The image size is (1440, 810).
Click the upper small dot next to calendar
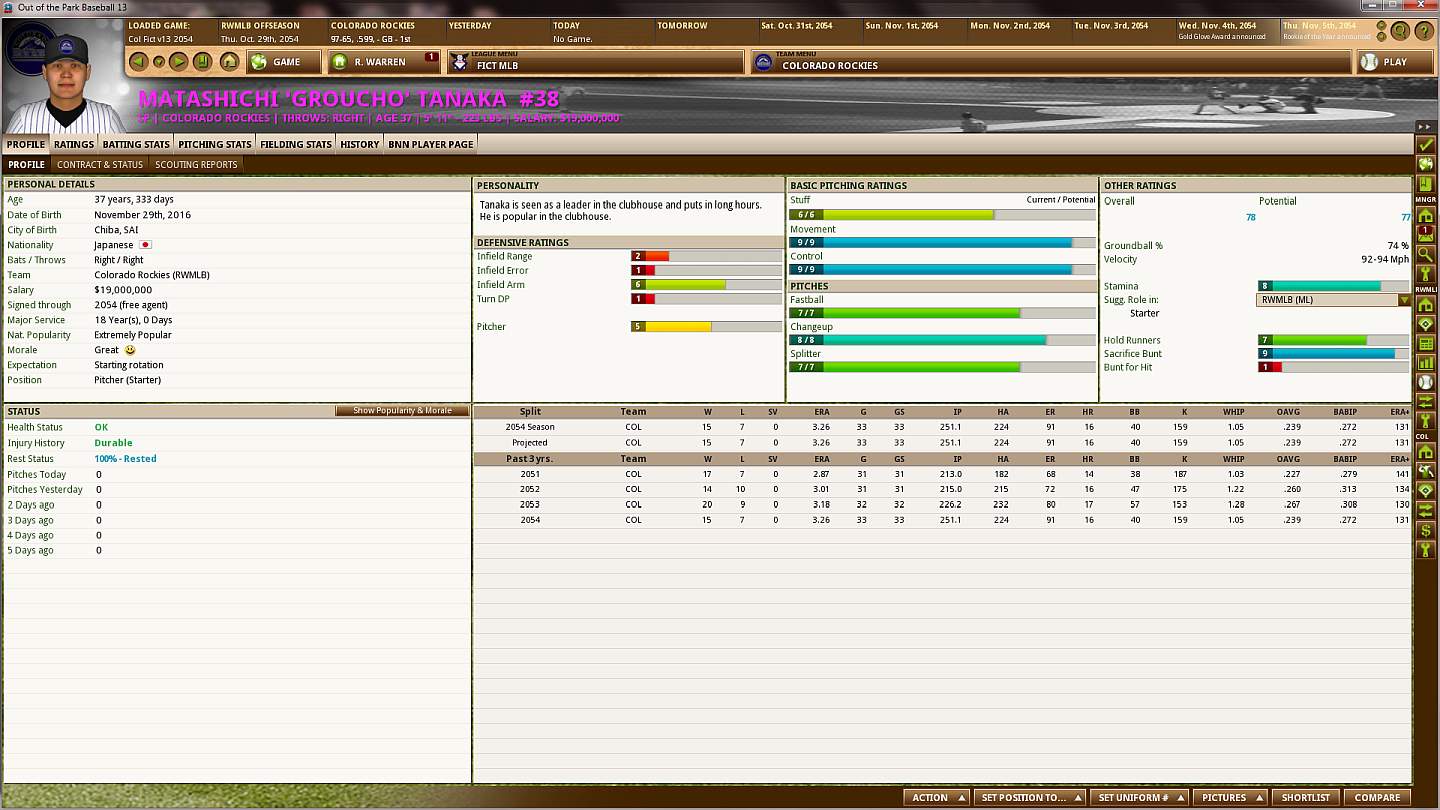(x=1382, y=26)
